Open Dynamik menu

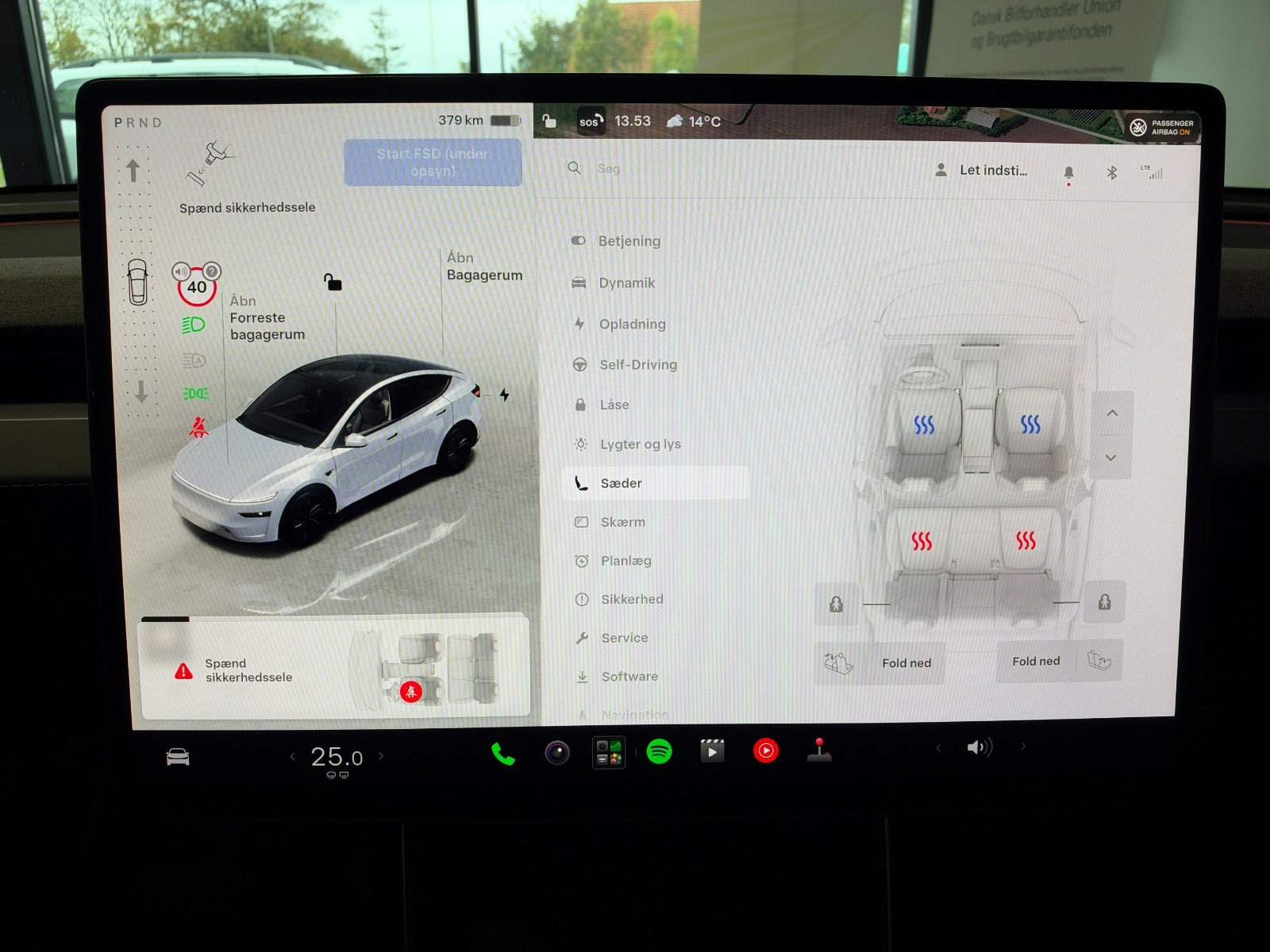614,283
